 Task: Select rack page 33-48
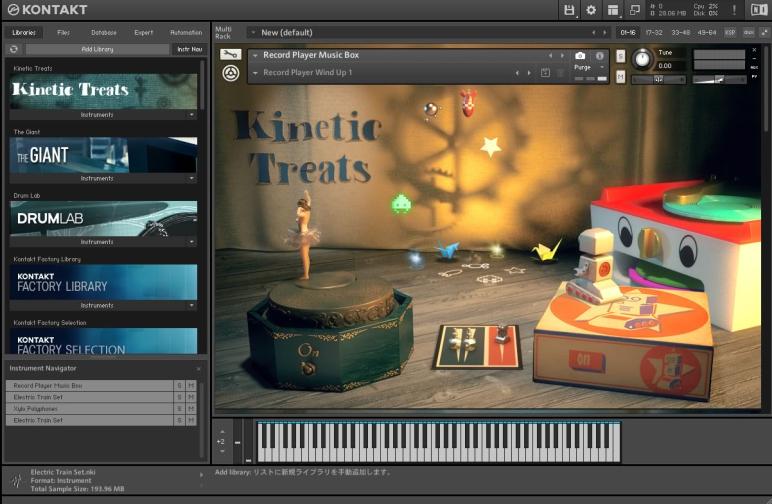(680, 32)
